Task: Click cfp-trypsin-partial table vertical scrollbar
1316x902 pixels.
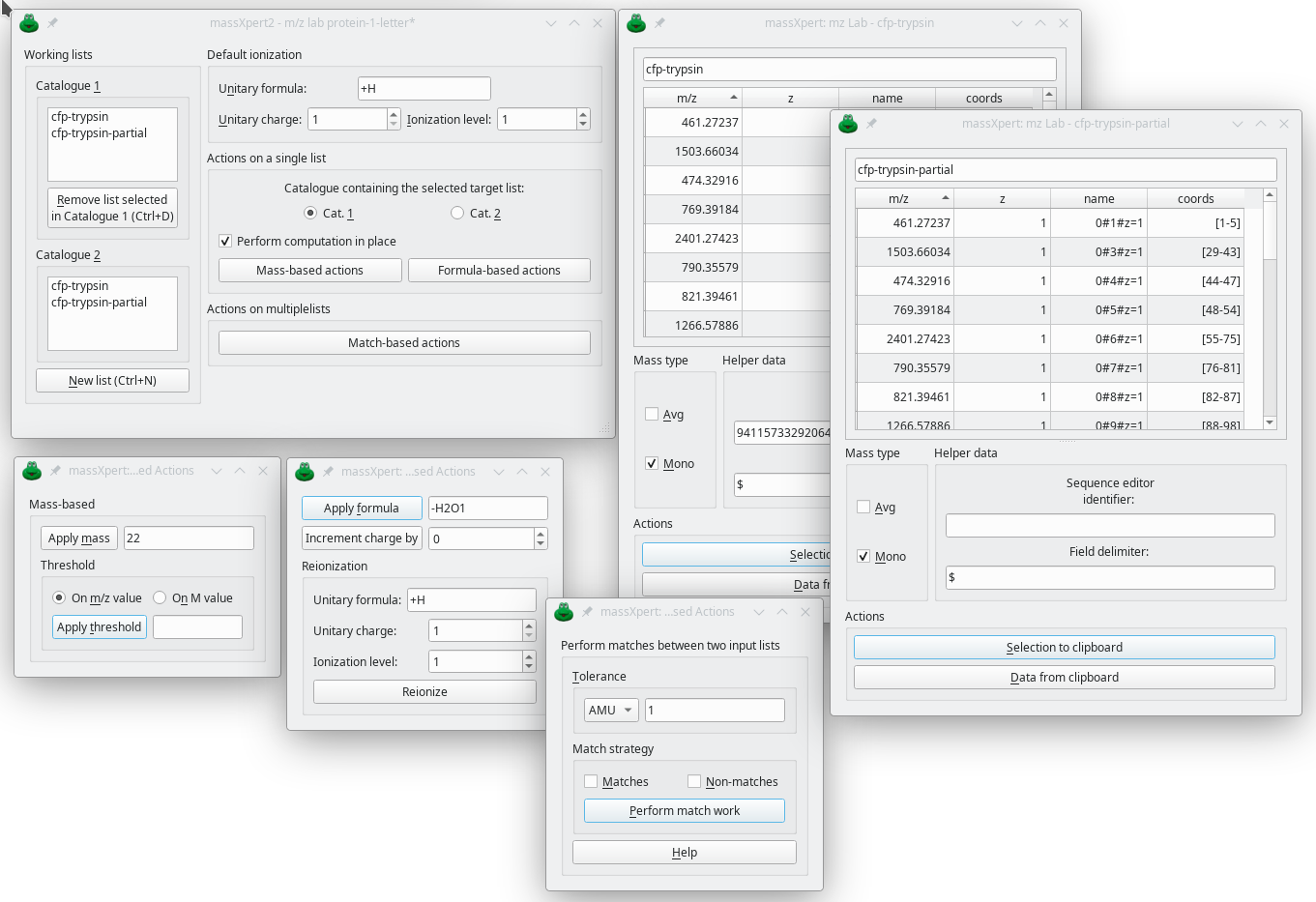Action: pos(1270,309)
